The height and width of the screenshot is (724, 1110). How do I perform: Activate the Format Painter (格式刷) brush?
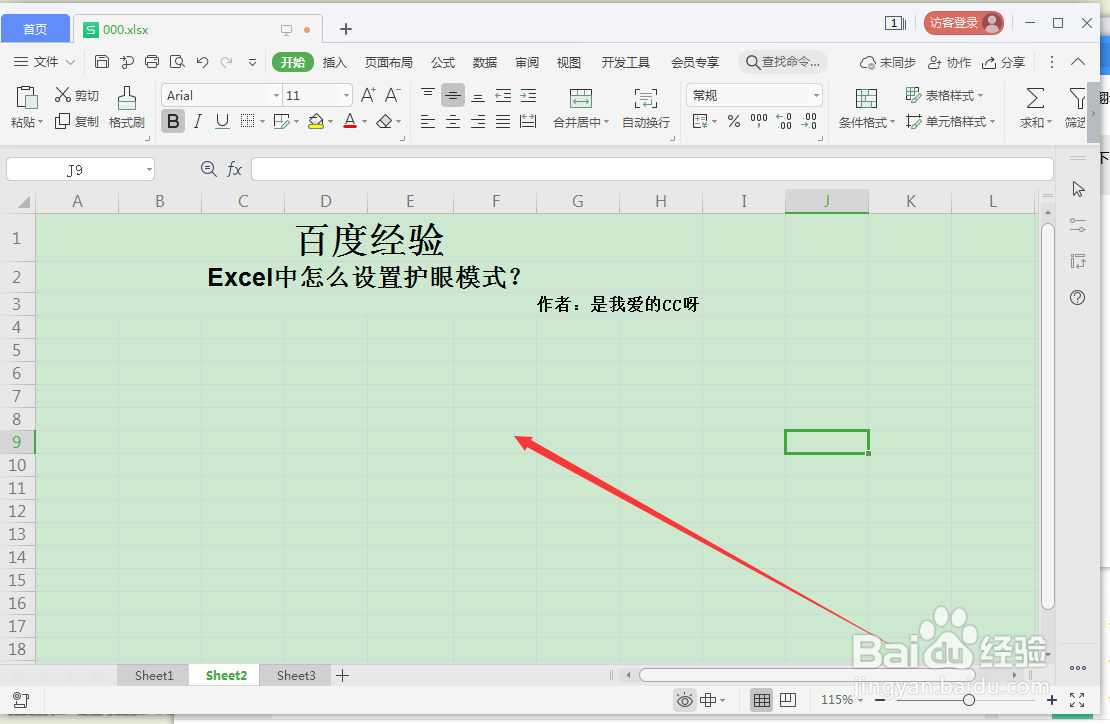(x=127, y=107)
